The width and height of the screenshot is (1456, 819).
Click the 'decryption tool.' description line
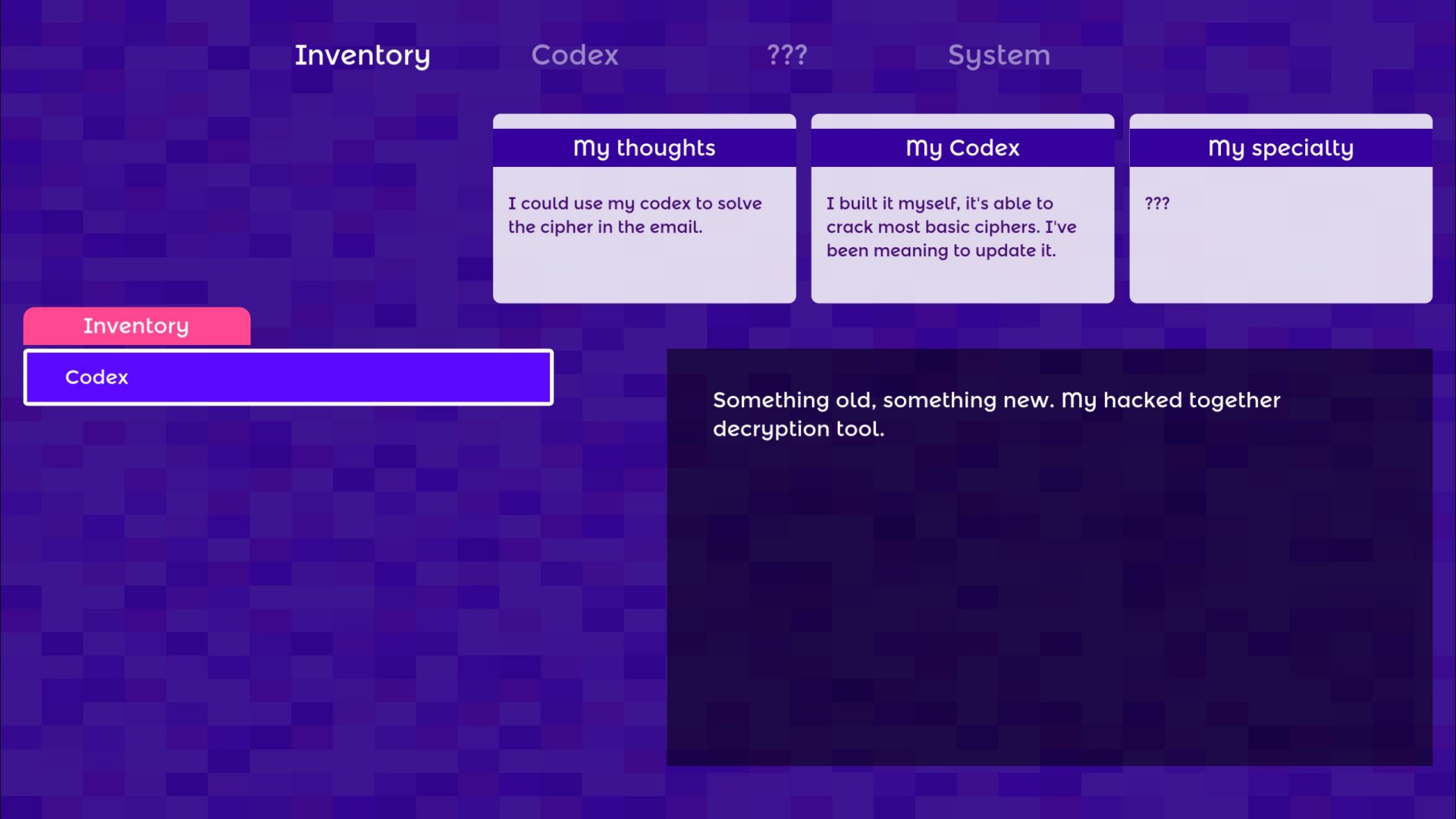coord(798,428)
